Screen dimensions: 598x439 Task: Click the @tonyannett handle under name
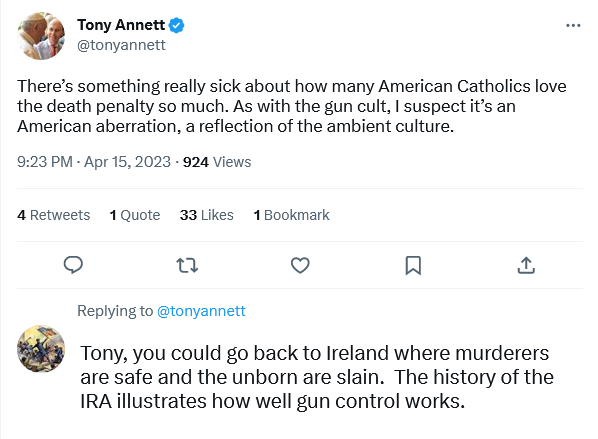[121, 45]
